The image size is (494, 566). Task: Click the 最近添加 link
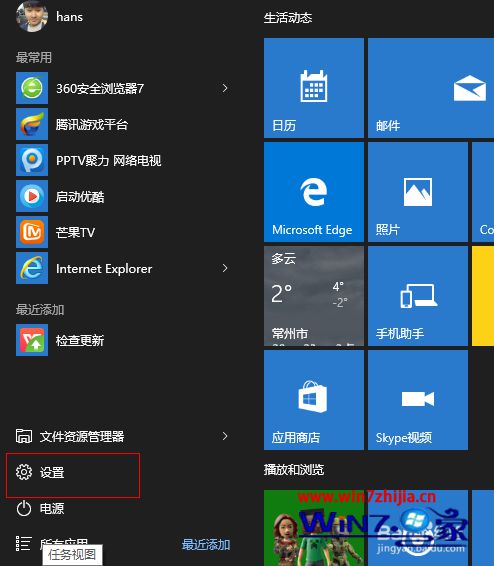(206, 545)
